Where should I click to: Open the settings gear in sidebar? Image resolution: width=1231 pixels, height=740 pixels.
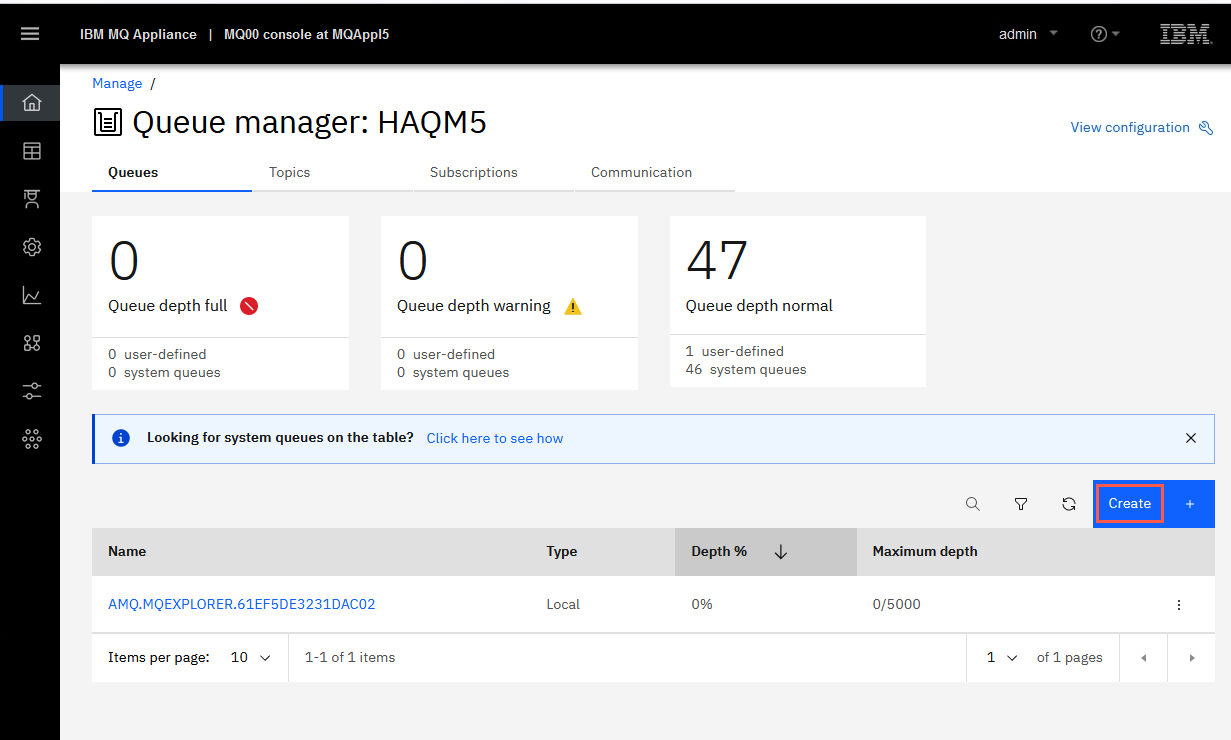[32, 247]
